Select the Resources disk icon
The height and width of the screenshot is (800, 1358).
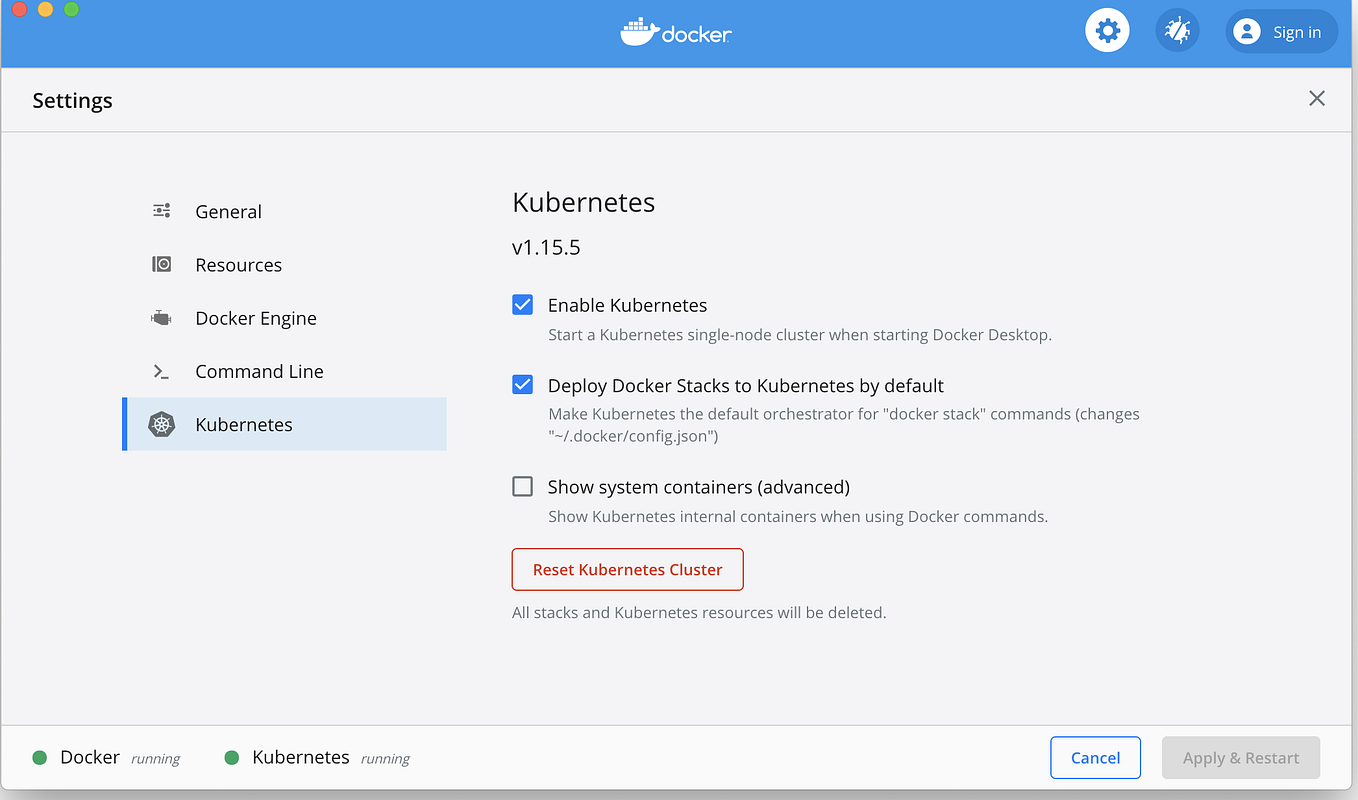162,264
